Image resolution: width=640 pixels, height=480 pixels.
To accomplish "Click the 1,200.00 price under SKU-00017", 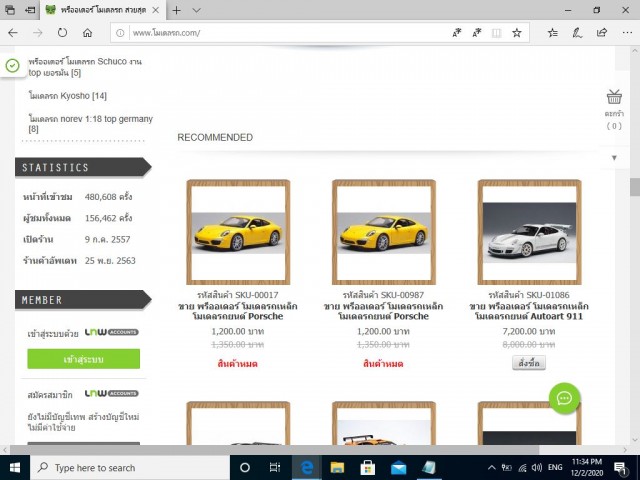I will click(238, 331).
